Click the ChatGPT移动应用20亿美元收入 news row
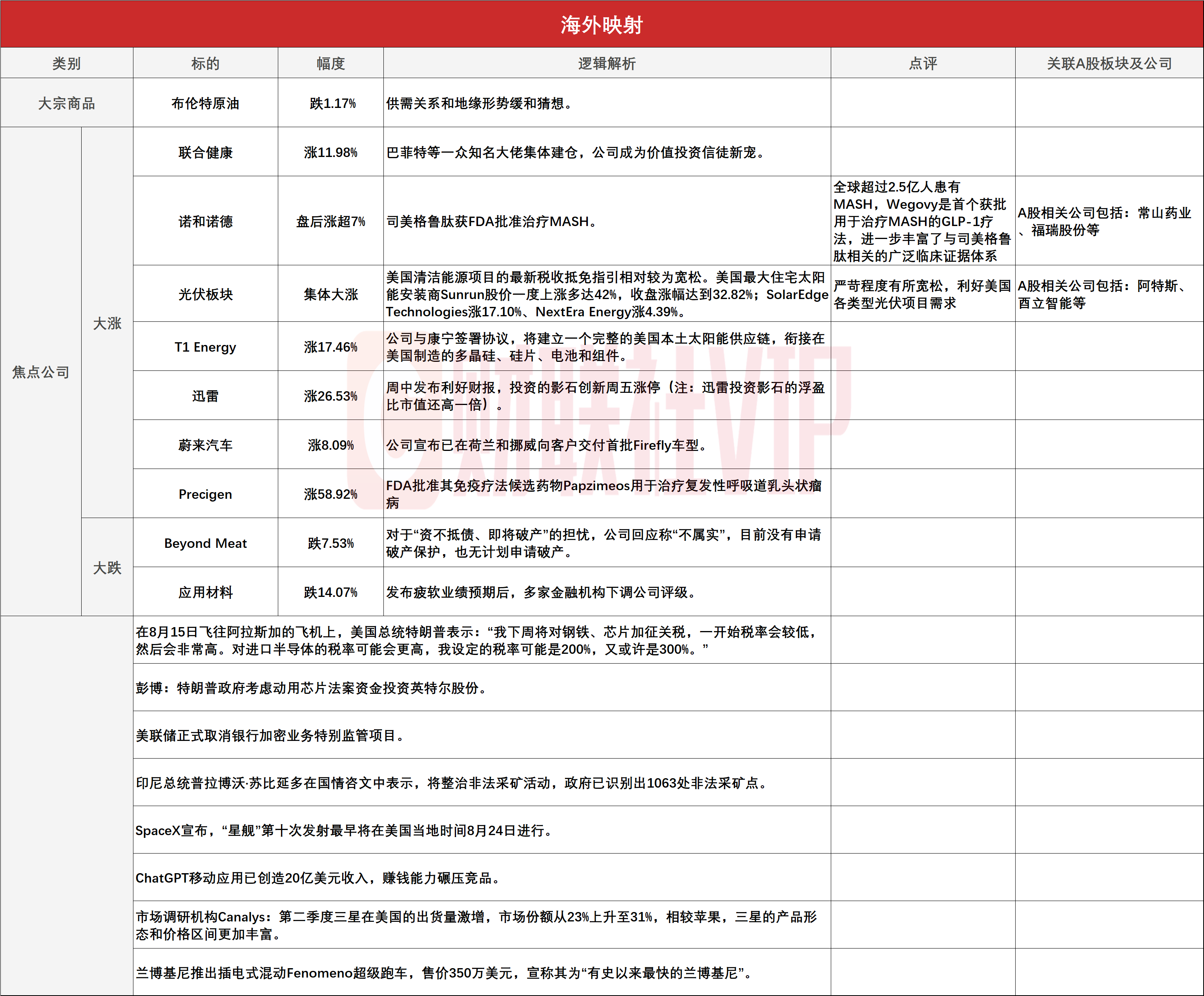Viewport: 1204px width, 996px height. [x=482, y=877]
